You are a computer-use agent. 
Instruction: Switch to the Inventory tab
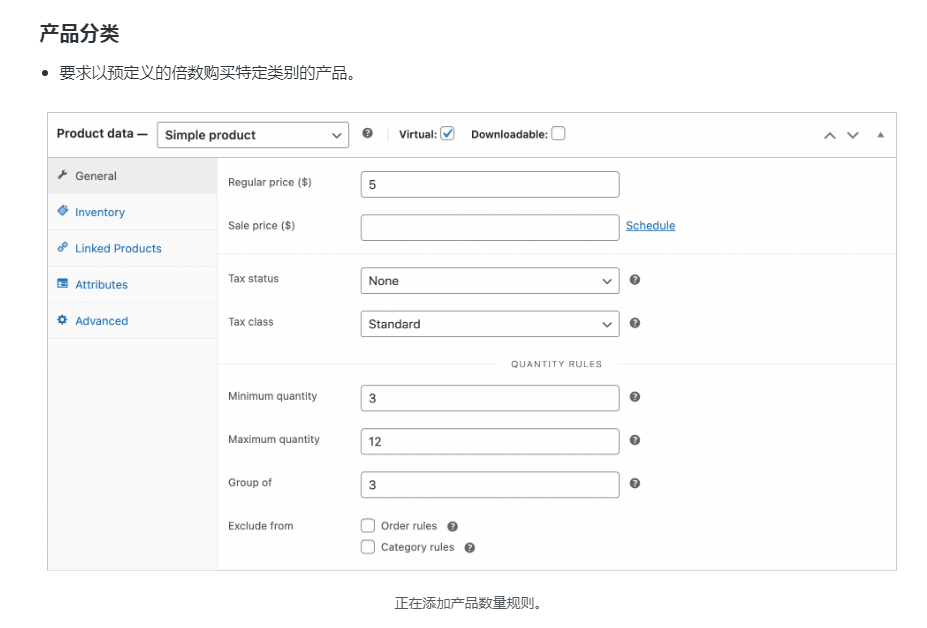point(100,212)
